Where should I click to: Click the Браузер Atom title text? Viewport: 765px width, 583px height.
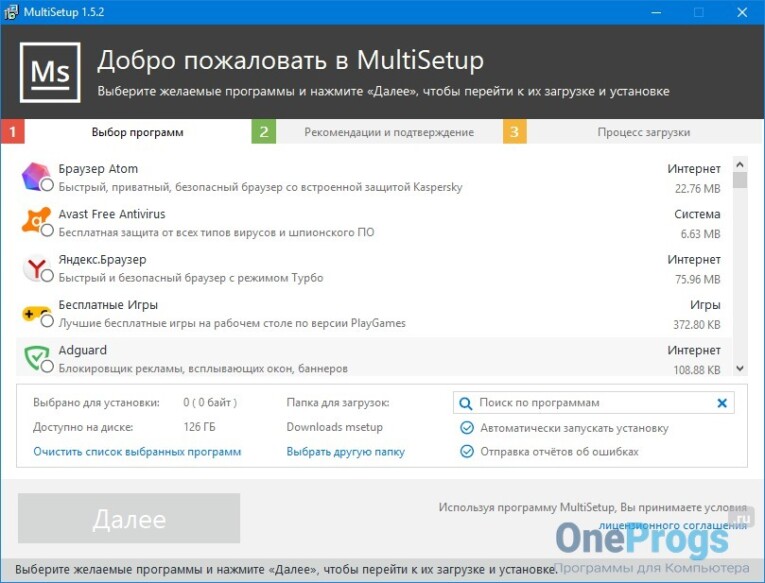98,169
